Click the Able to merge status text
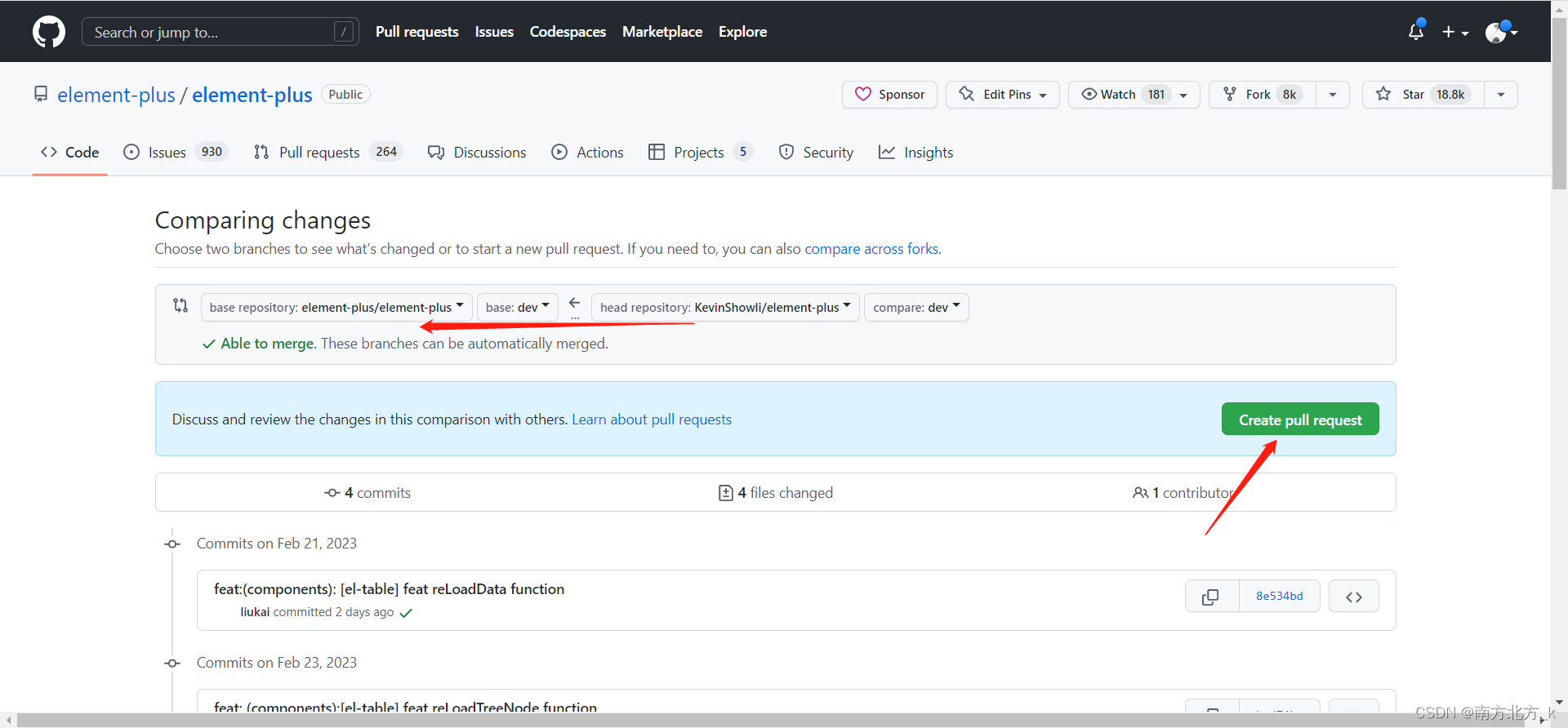Viewport: 1568px width, 728px height. (x=269, y=344)
